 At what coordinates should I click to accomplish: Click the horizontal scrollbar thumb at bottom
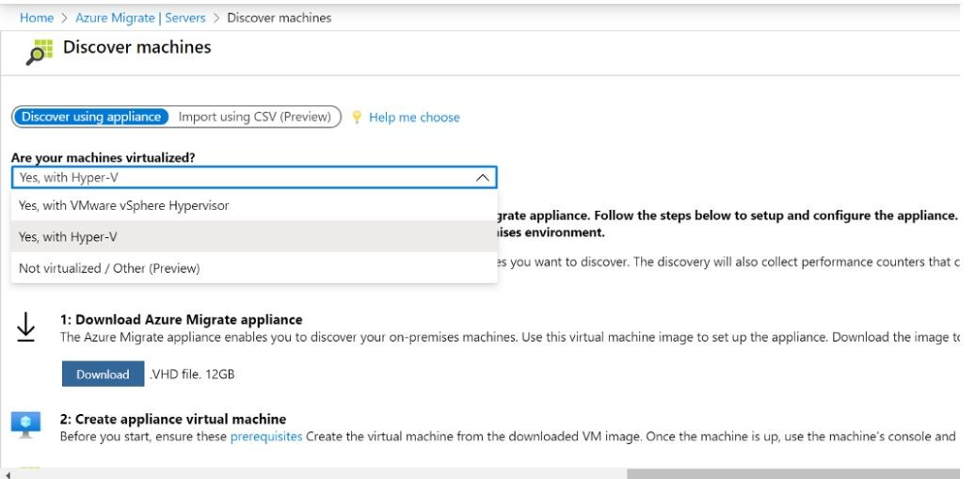click(793, 474)
